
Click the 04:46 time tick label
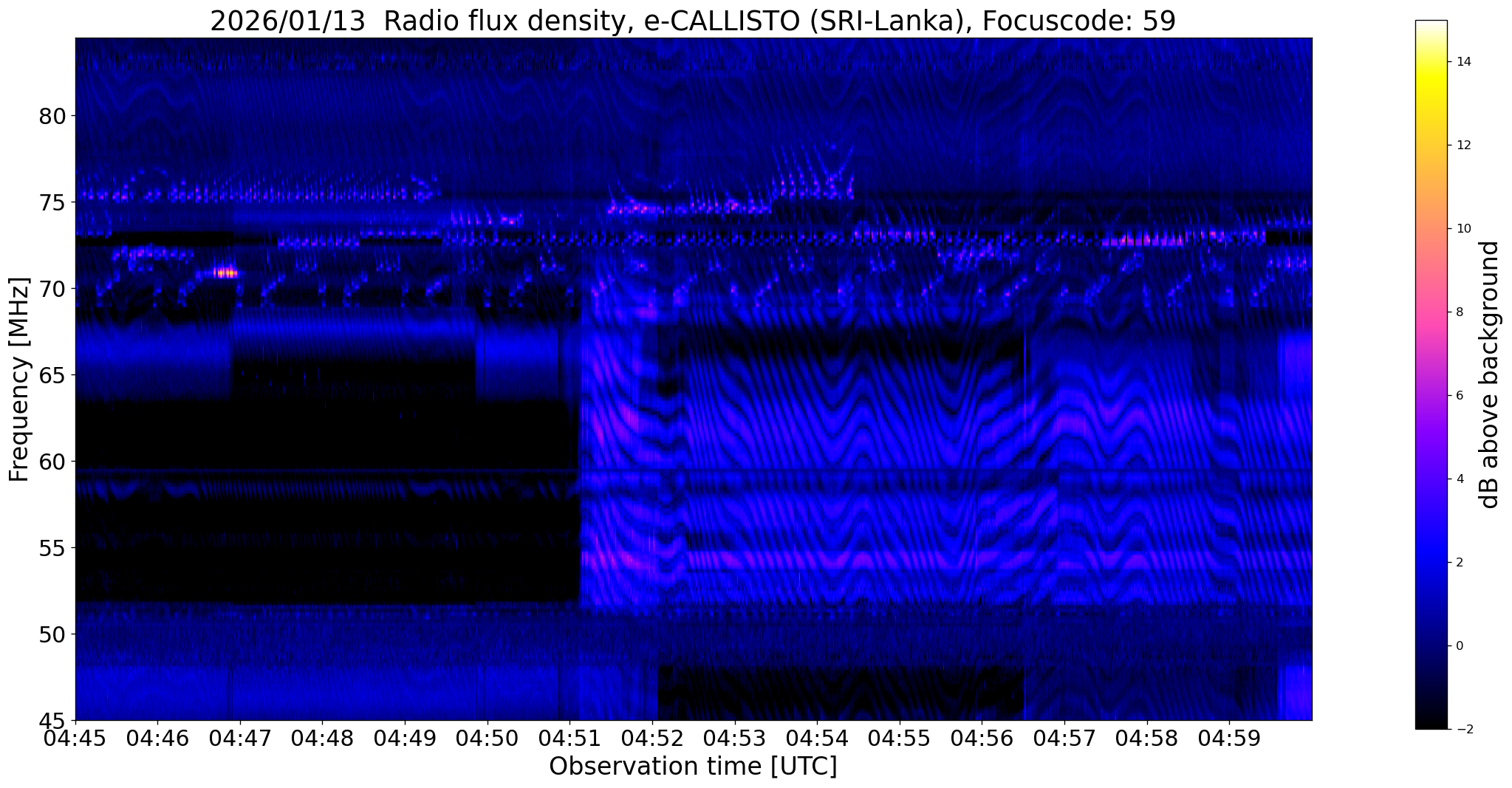tap(158, 738)
